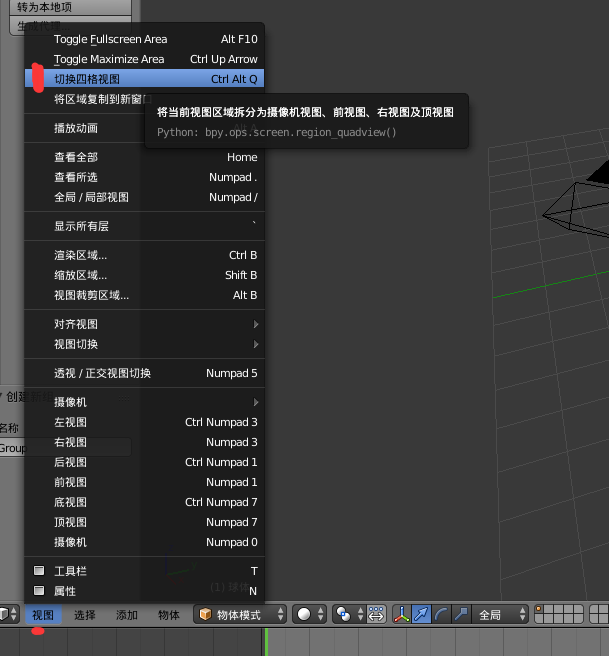Open the 物体 header menu

[x=169, y=615]
